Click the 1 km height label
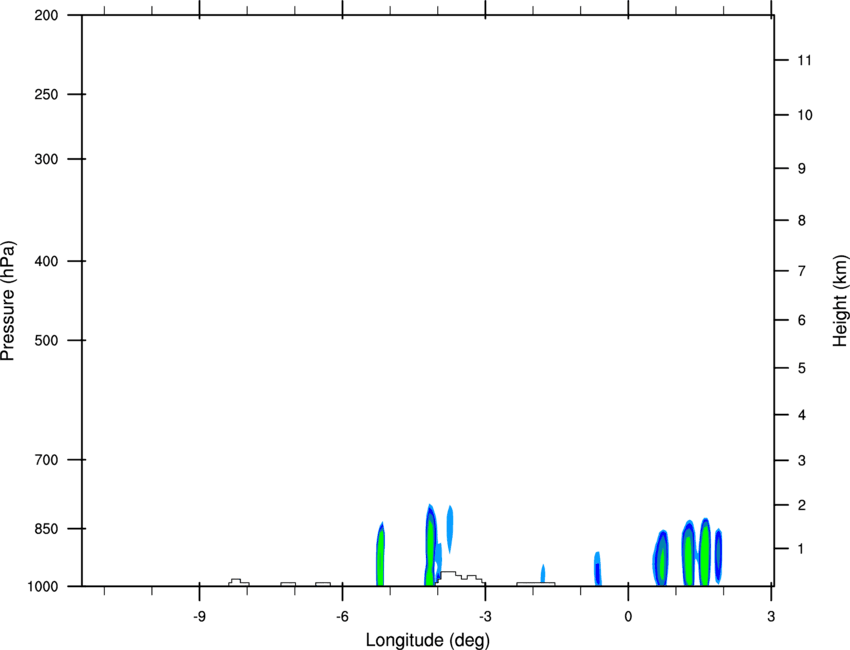 pos(802,549)
